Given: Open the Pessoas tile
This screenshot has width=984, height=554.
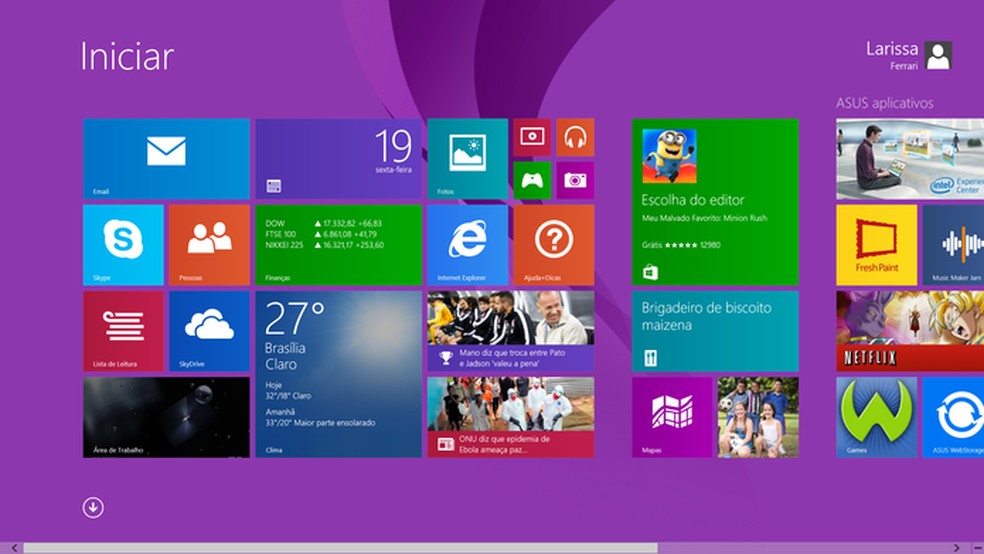Looking at the screenshot, I should (209, 245).
